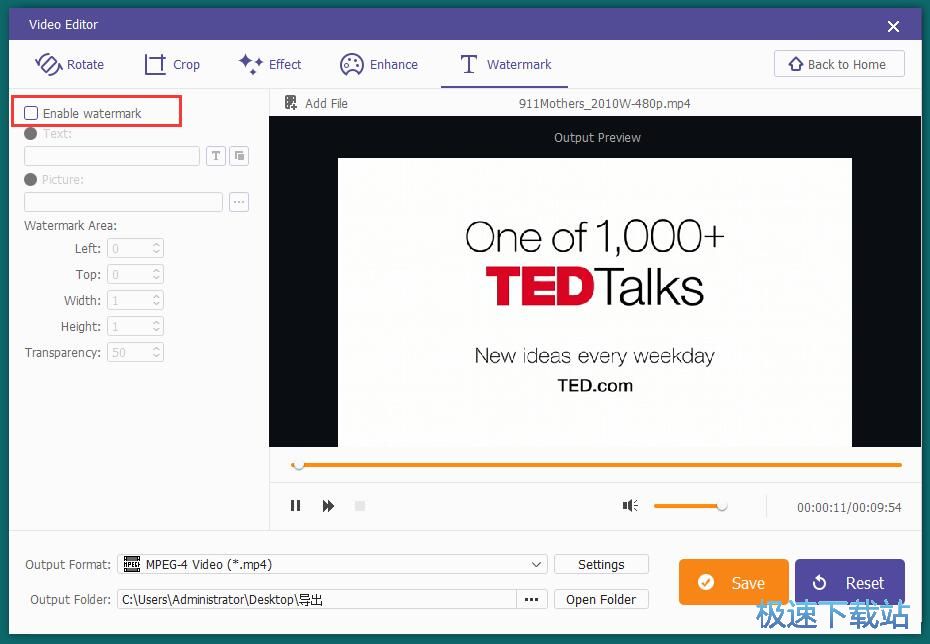Click the orange Save button

coord(734,582)
